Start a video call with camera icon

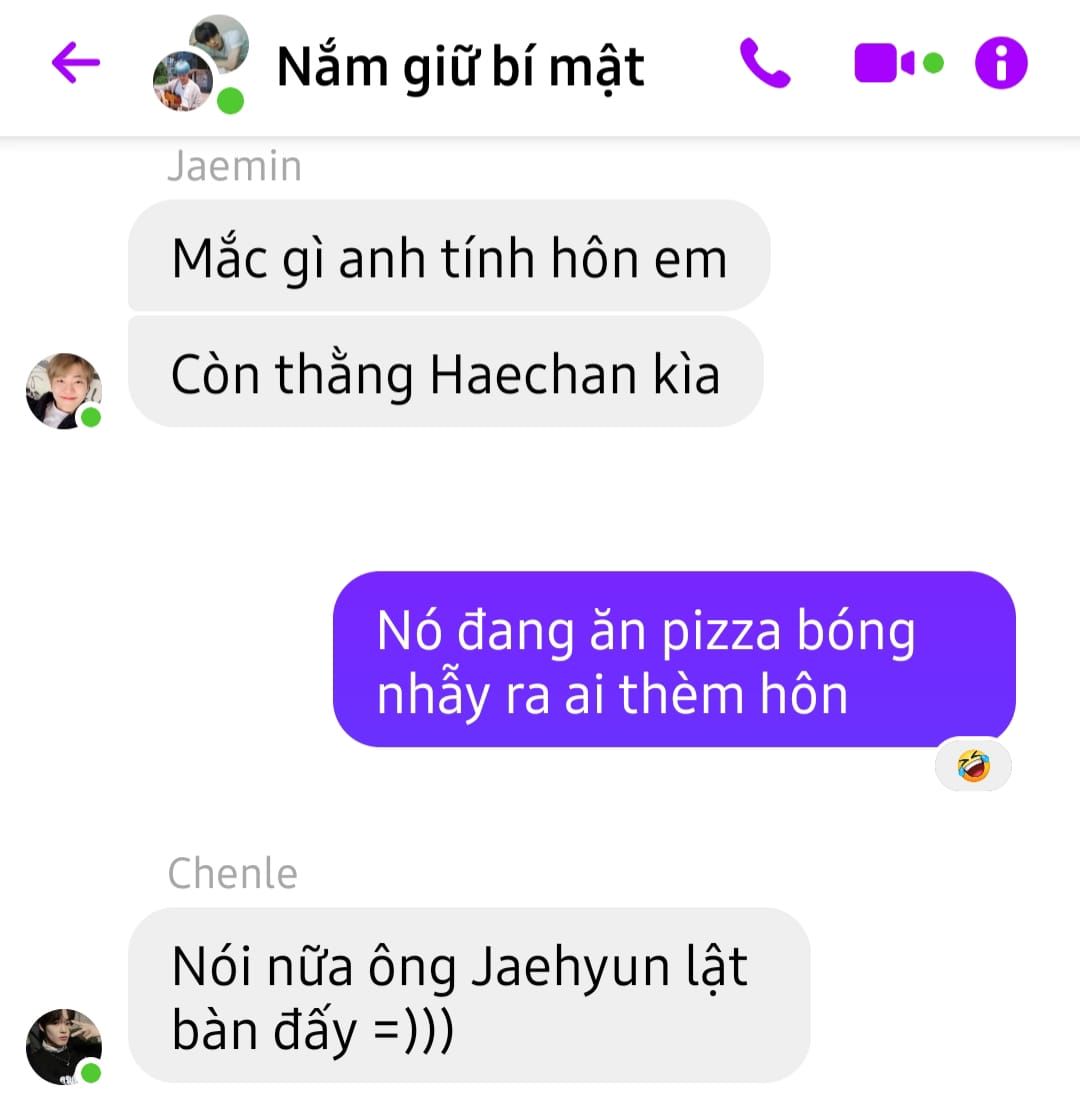point(885,63)
